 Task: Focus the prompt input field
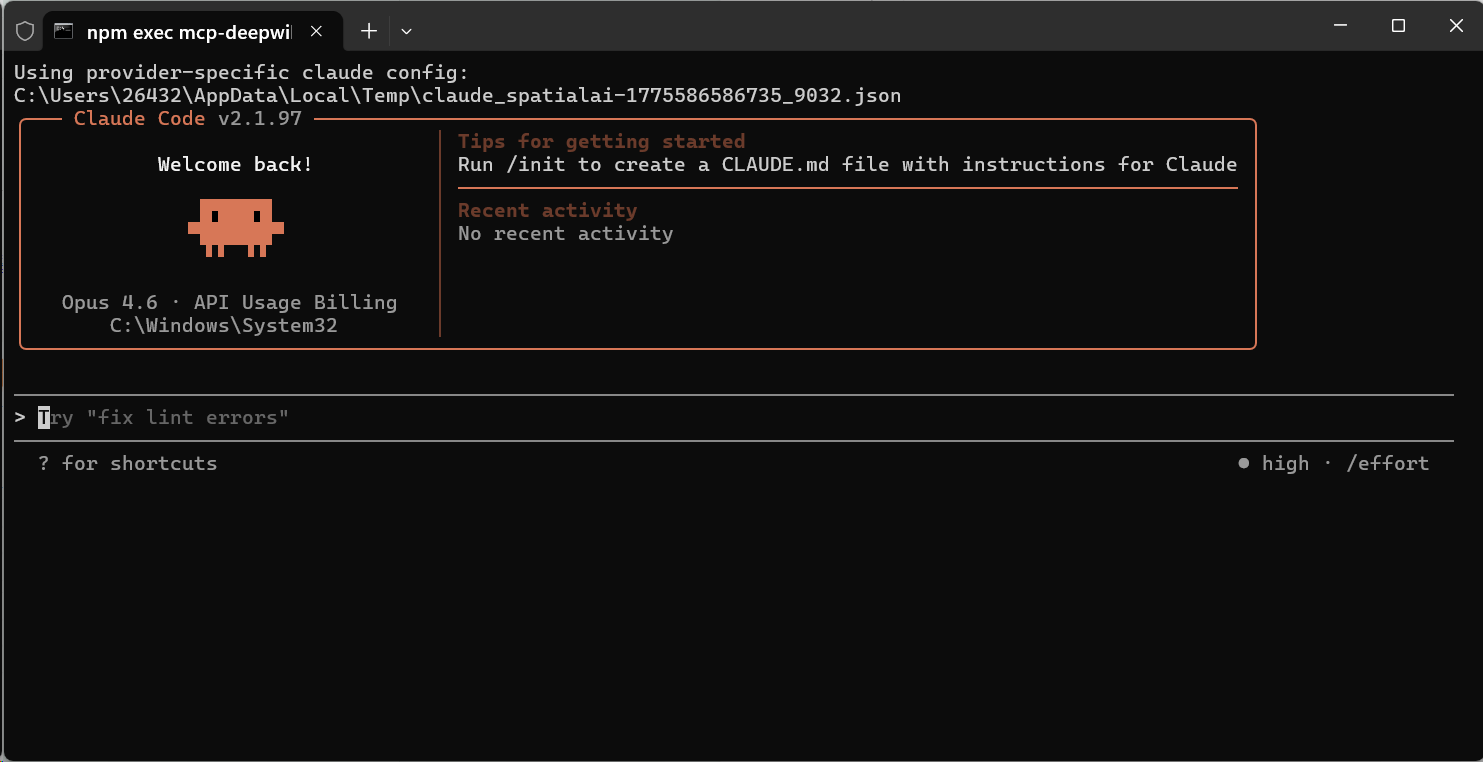734,418
